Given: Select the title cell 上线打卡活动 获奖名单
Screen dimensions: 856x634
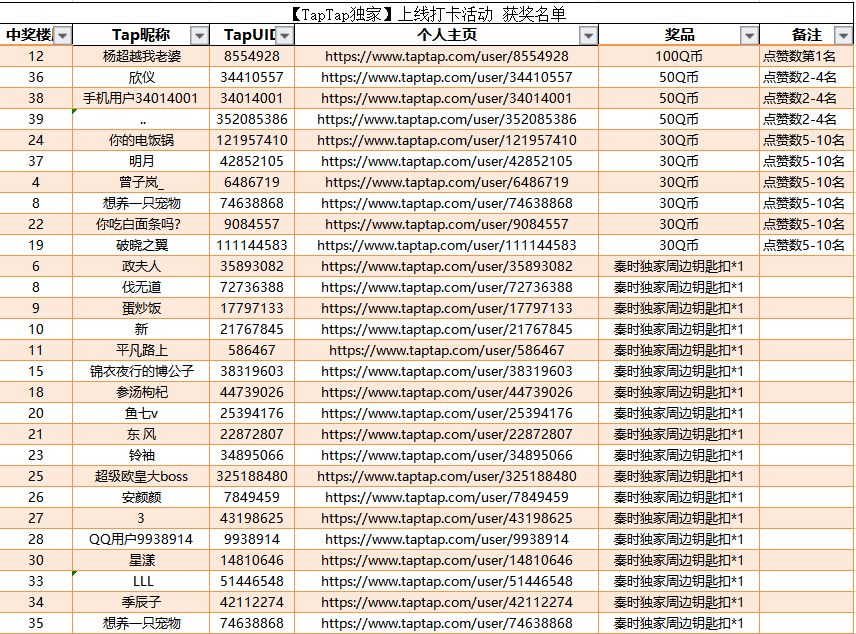Looking at the screenshot, I should coord(427,14).
